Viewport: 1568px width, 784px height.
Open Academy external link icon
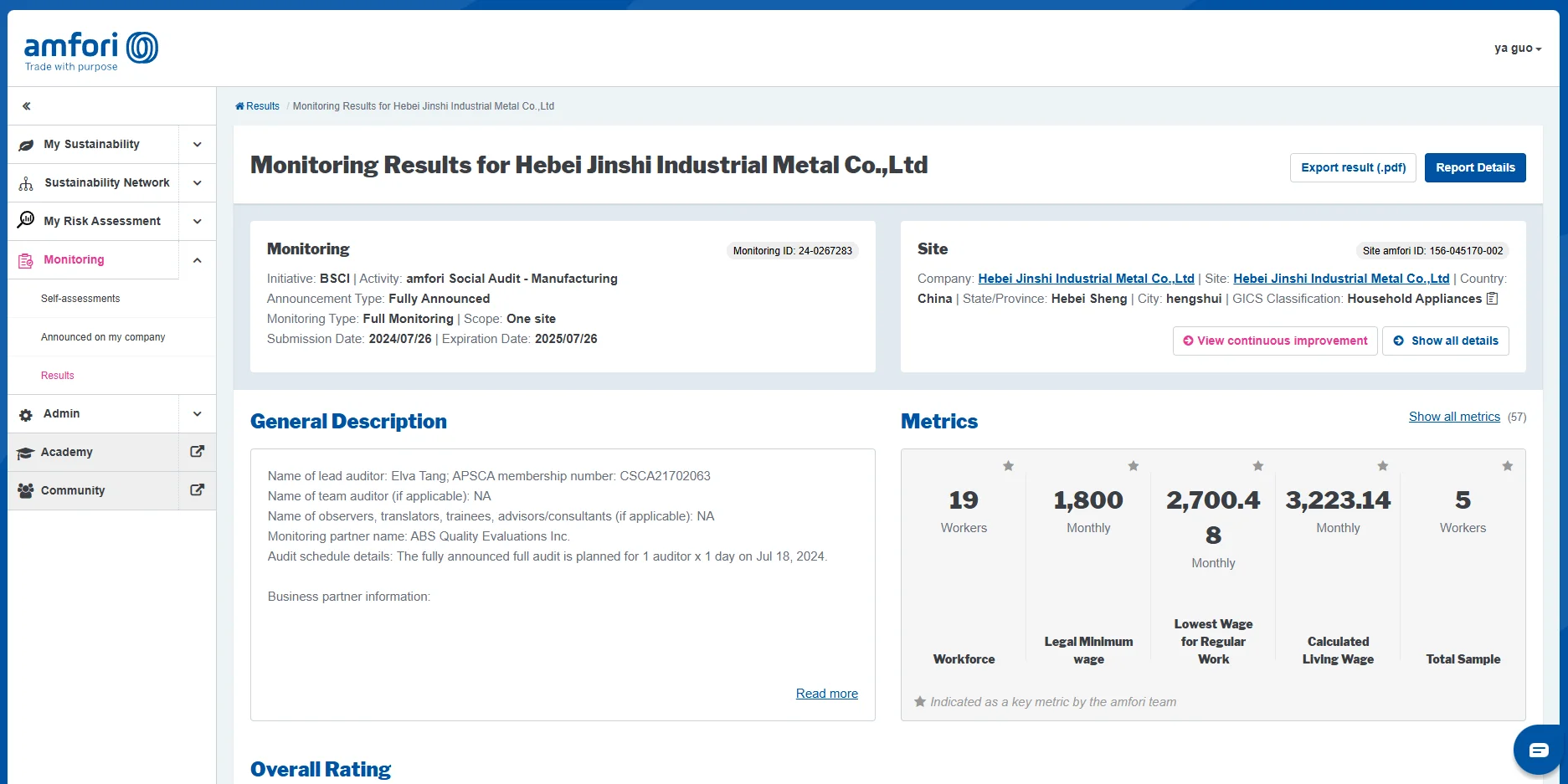pyautogui.click(x=198, y=452)
